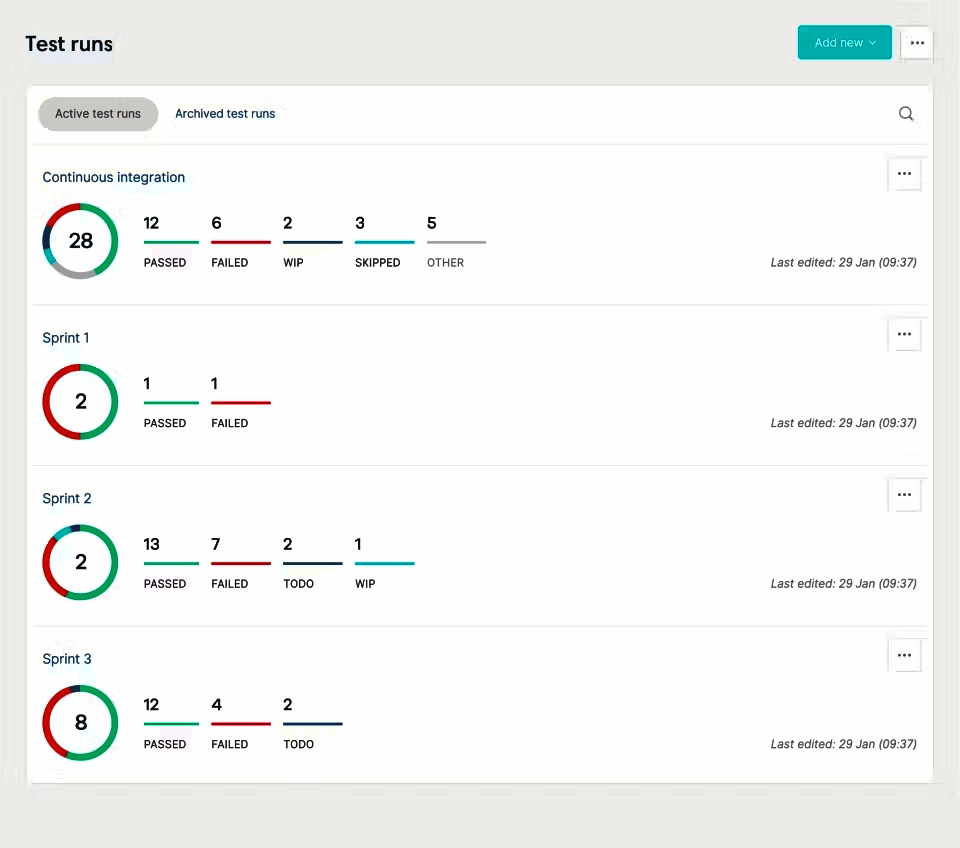Click Sprint 1 donut chart
This screenshot has width=960, height=848.
pyautogui.click(x=80, y=402)
